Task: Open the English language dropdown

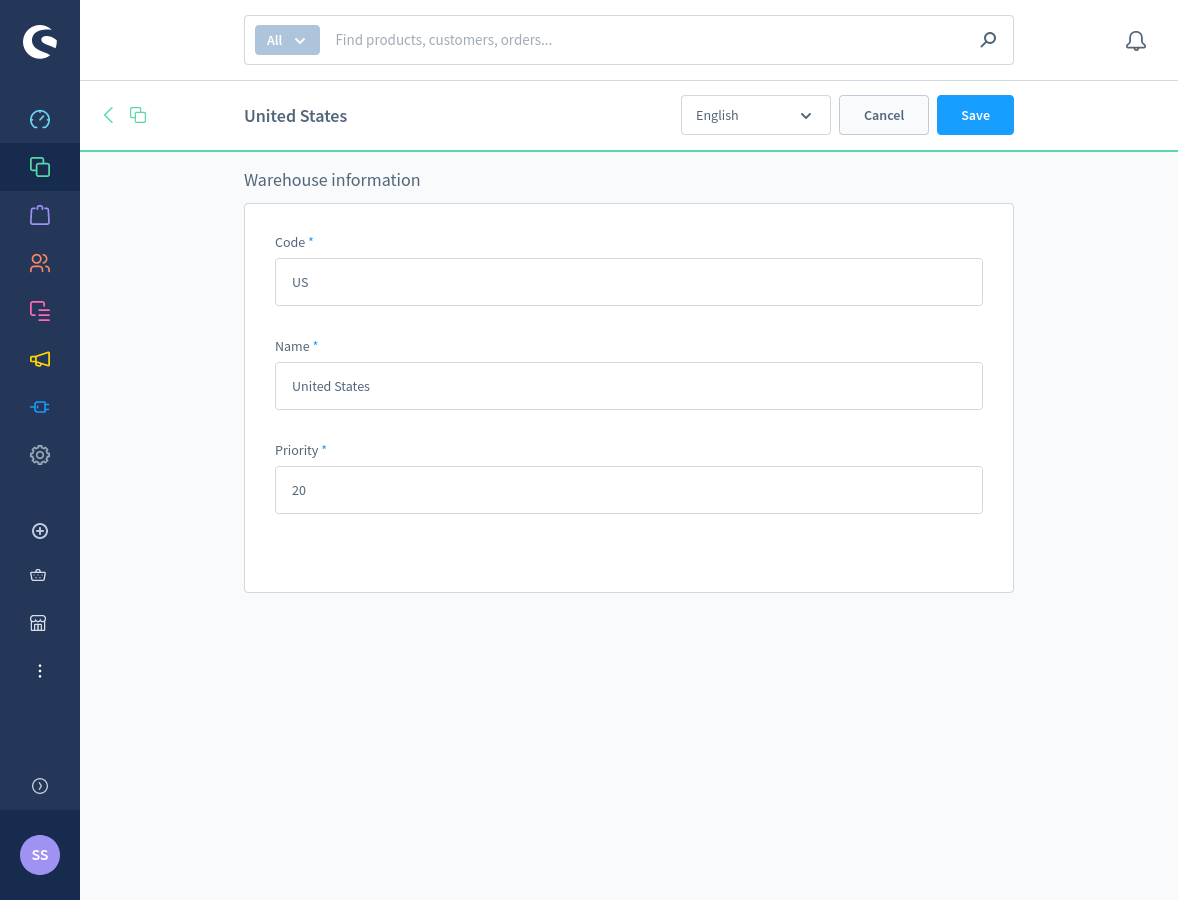Action: click(755, 115)
